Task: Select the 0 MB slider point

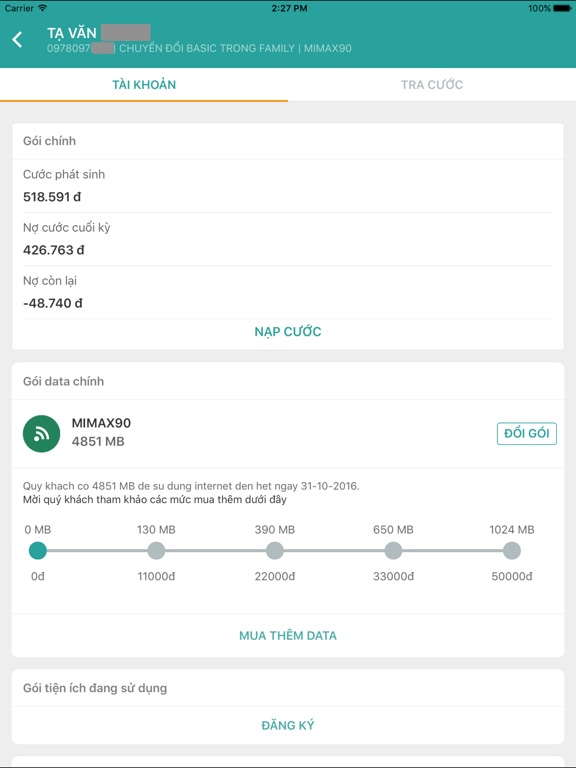Action: (38, 551)
